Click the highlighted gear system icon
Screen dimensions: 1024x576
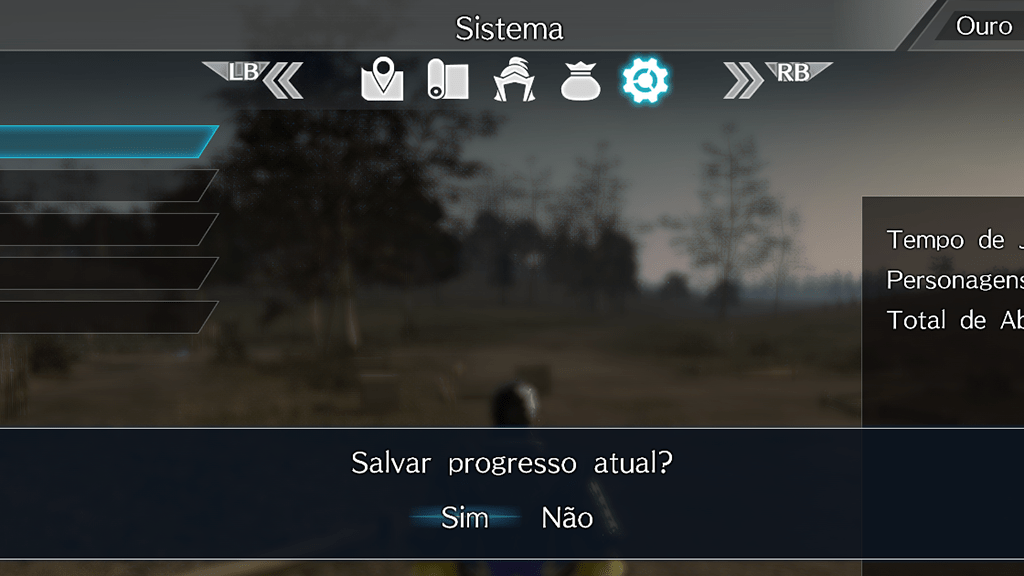(645, 80)
